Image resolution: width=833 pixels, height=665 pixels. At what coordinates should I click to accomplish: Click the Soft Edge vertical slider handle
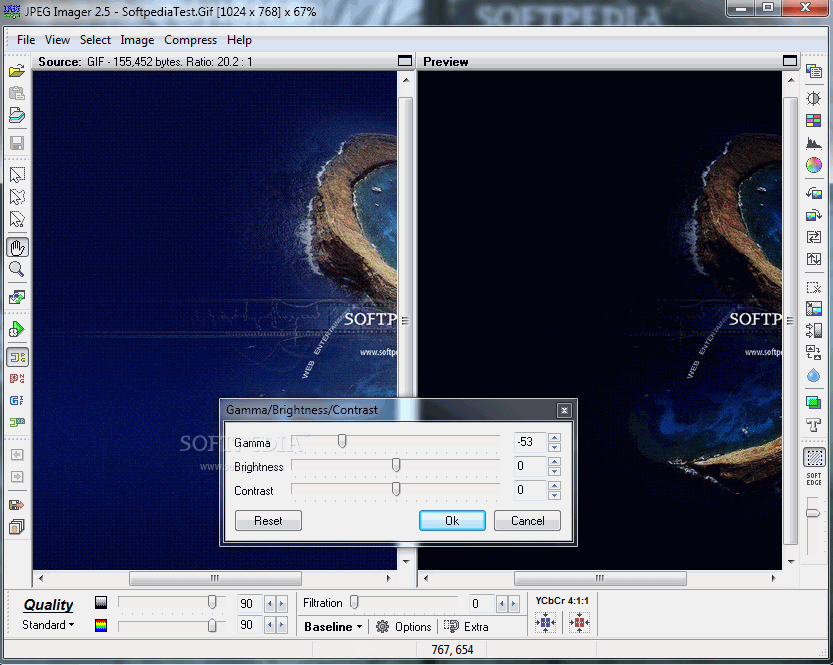click(813, 513)
